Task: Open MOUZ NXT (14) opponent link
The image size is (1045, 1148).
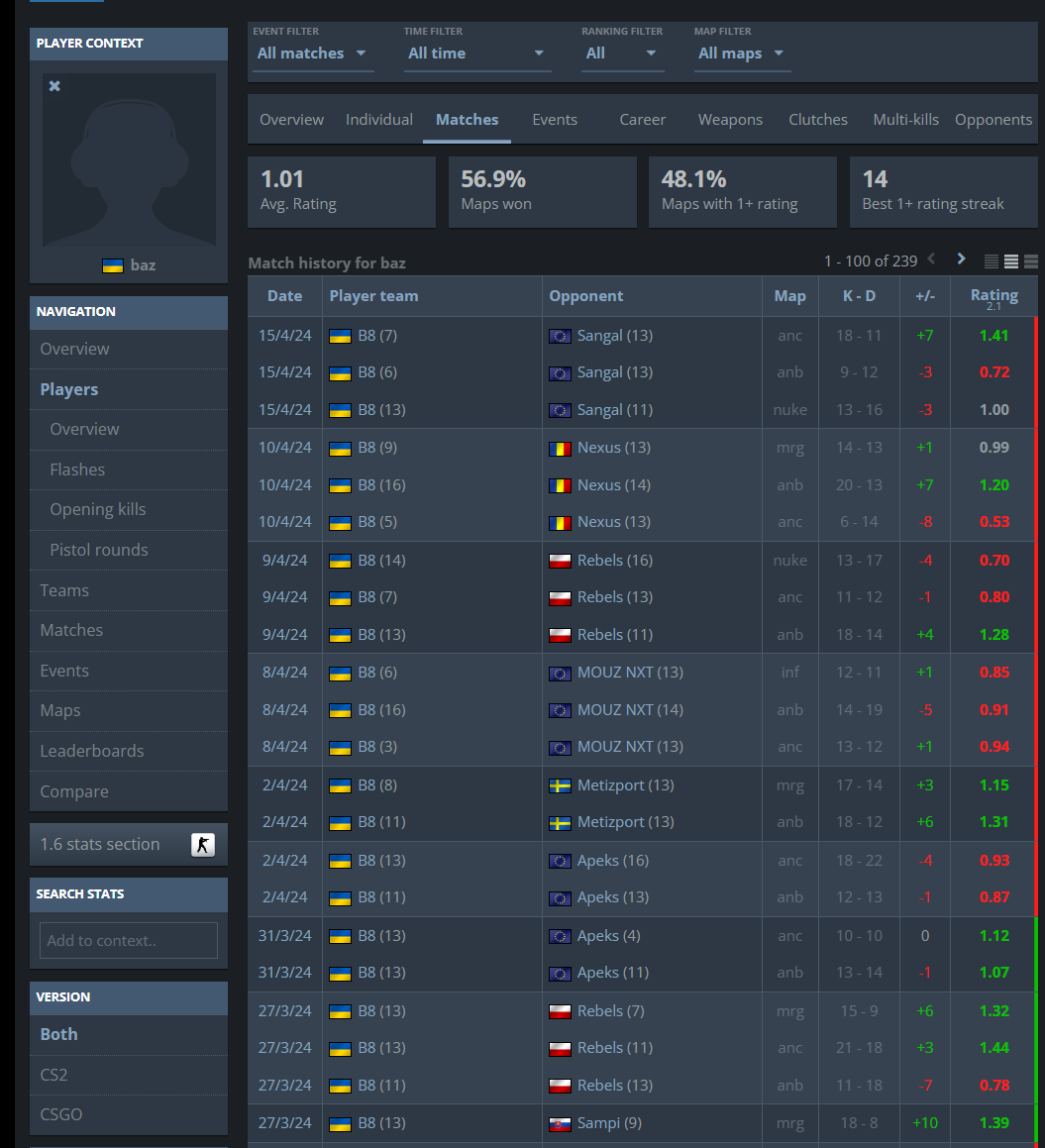Action: click(630, 709)
